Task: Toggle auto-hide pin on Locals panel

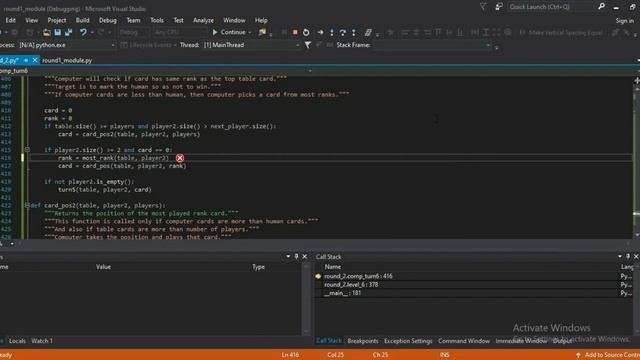Action: (x=296, y=256)
